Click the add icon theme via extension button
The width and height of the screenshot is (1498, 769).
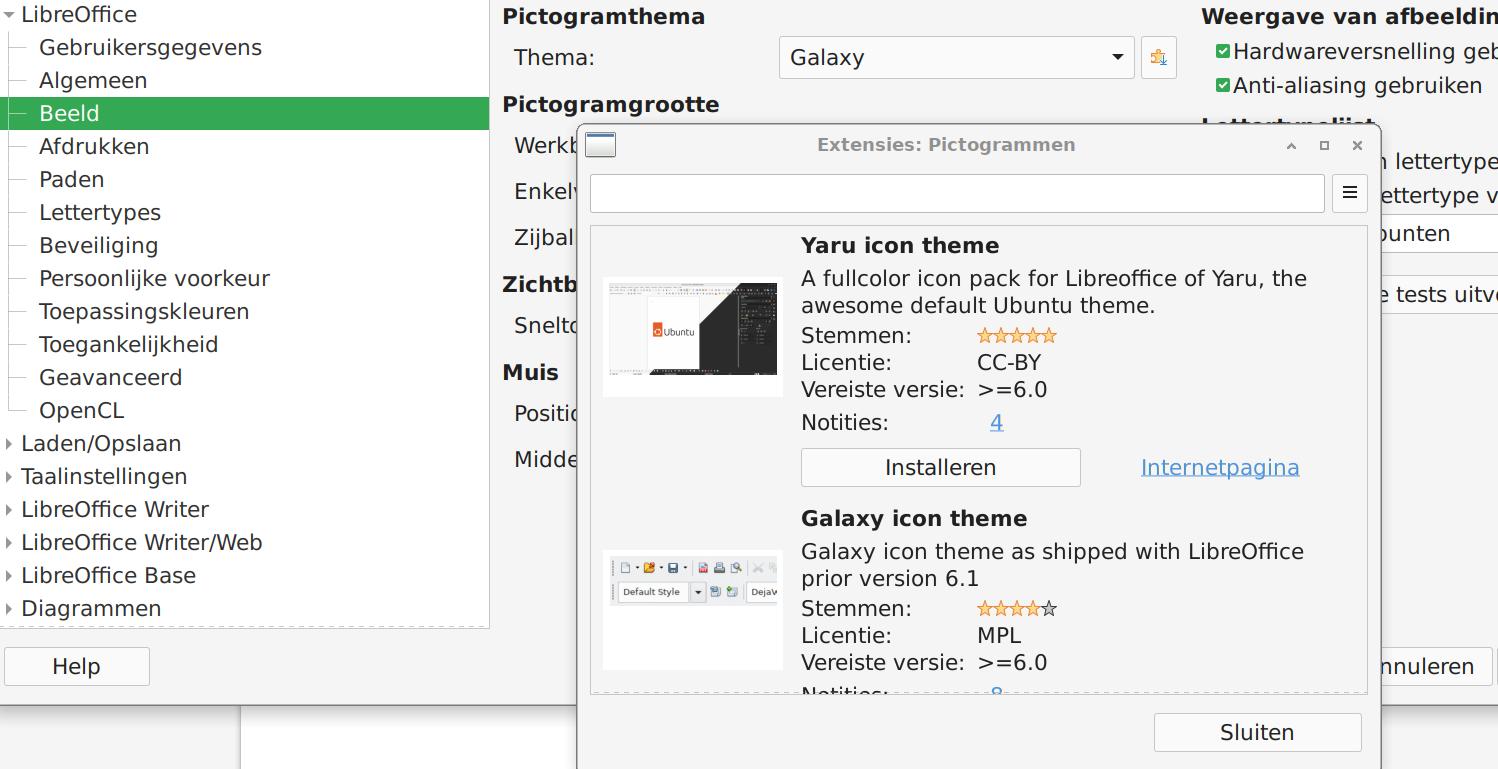click(x=1158, y=57)
